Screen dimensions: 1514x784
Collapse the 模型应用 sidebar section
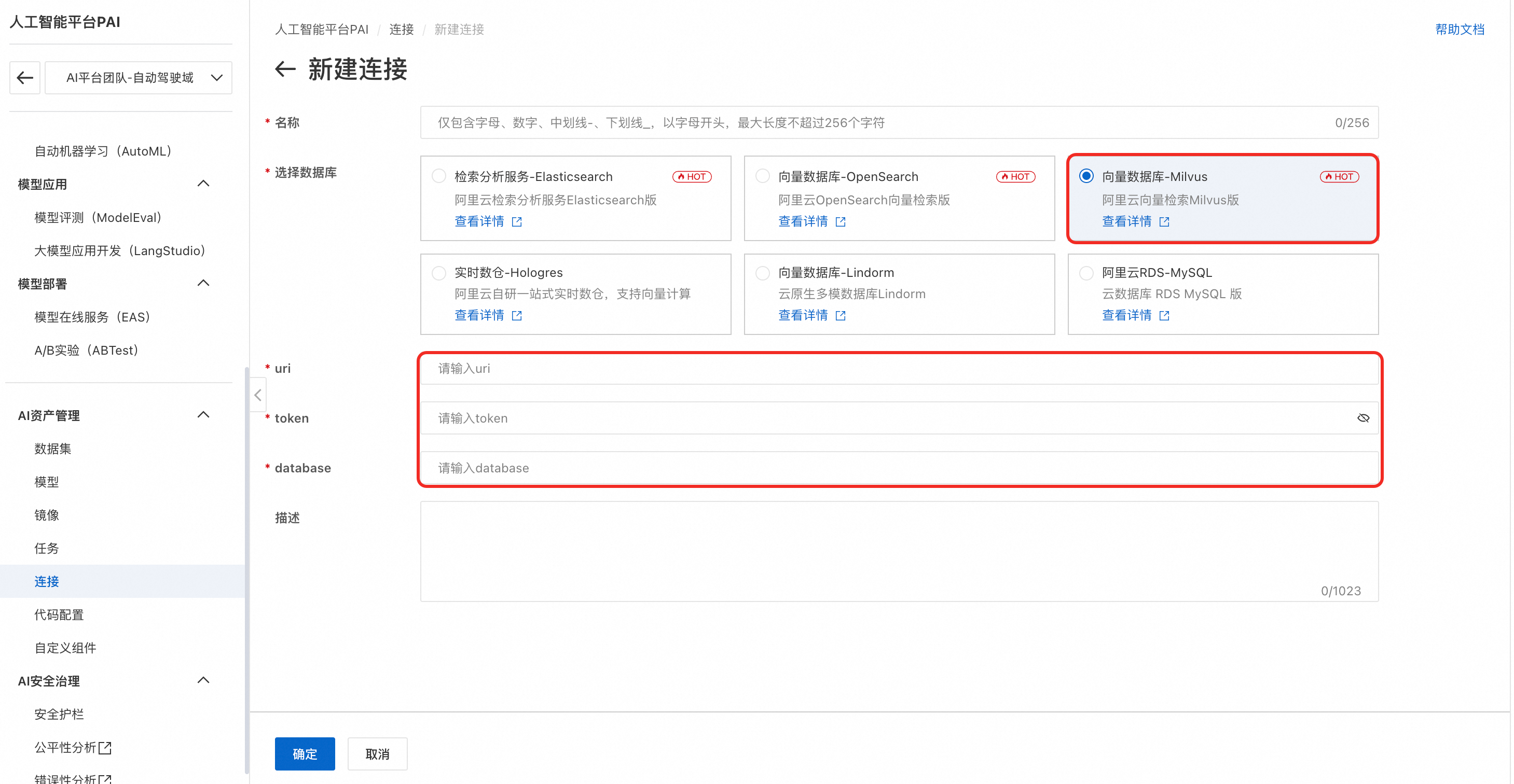(203, 184)
